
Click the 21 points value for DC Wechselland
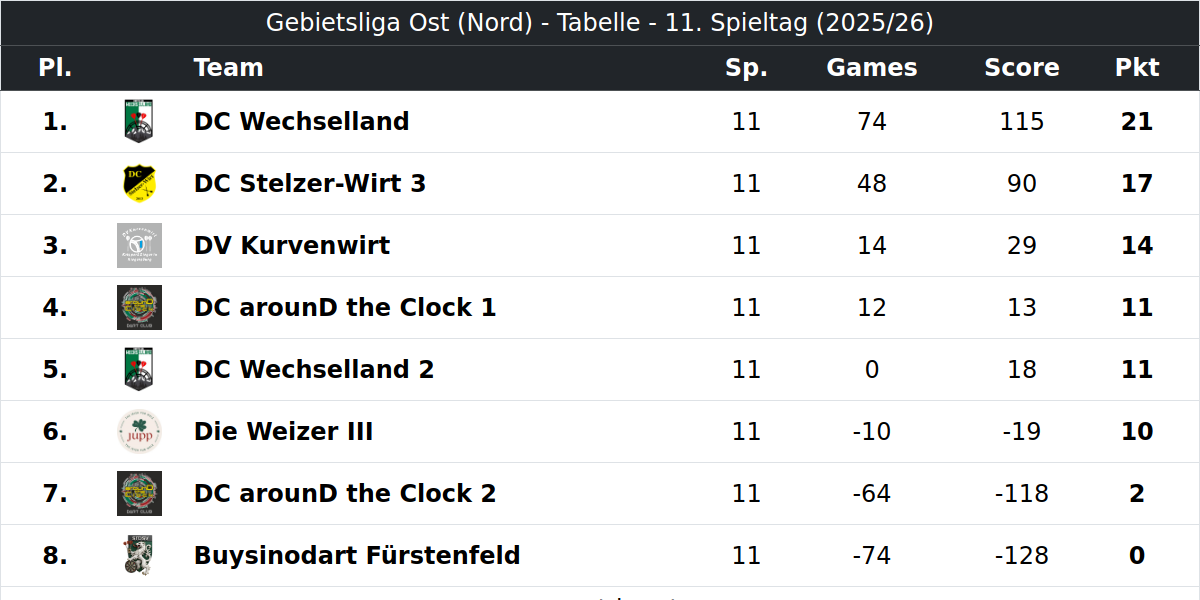click(1137, 121)
